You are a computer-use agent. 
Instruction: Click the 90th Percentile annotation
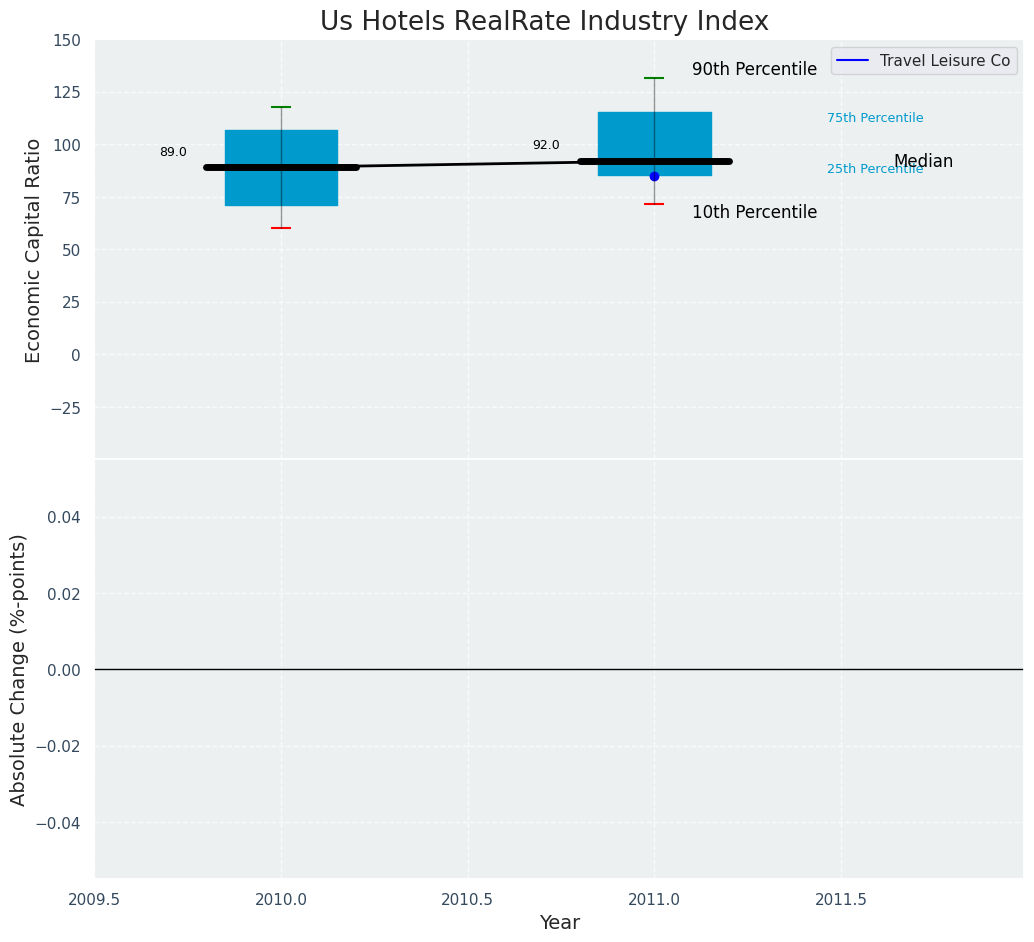(754, 69)
